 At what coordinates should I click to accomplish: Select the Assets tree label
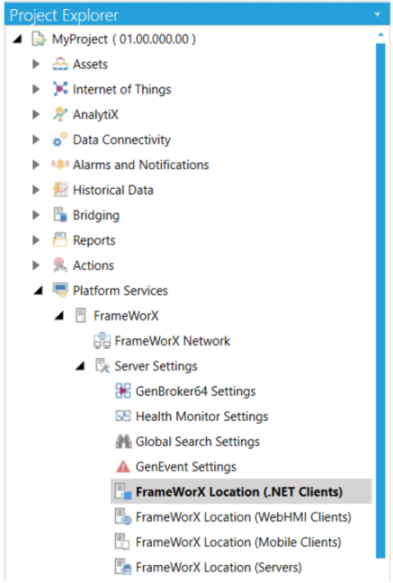90,64
